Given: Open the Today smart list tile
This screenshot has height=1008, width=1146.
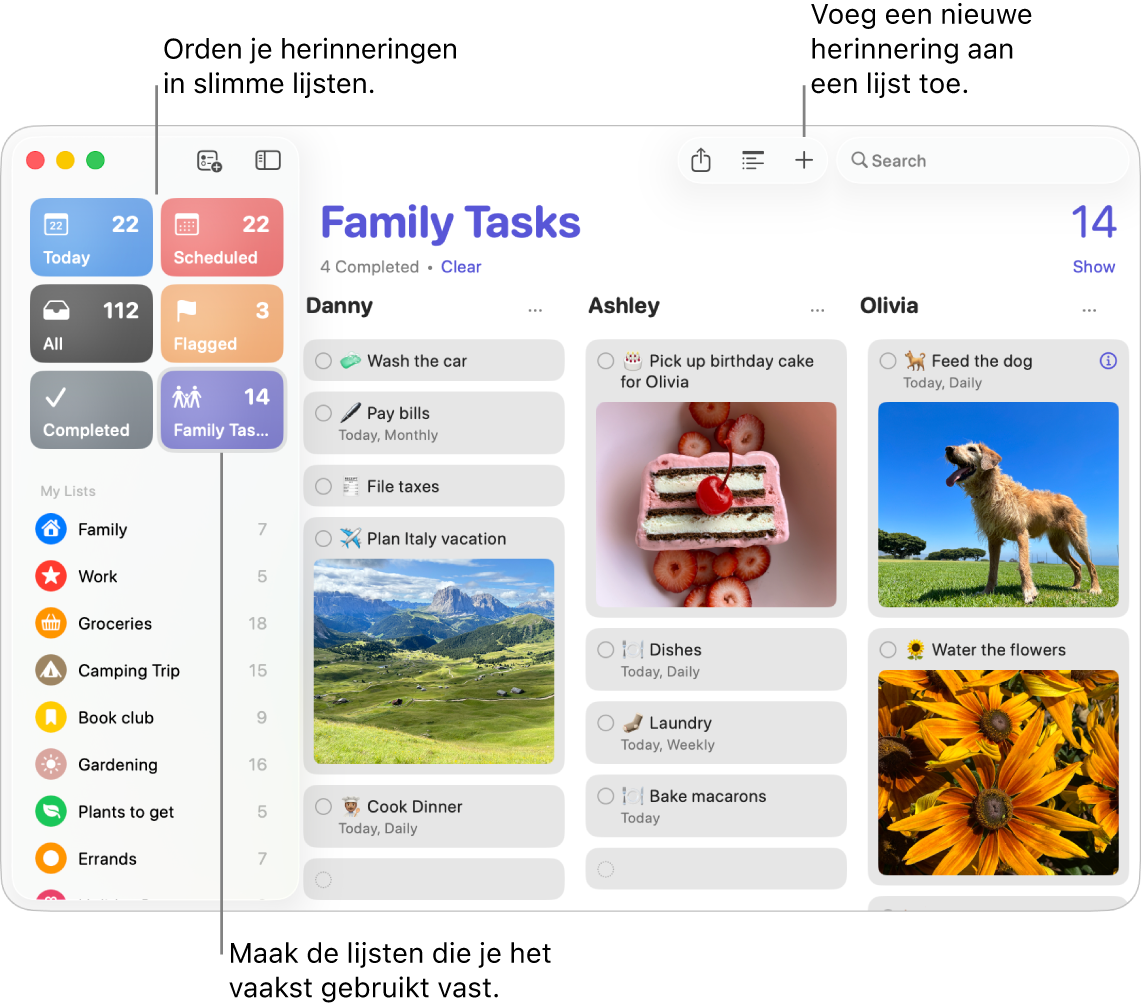Looking at the screenshot, I should pyautogui.click(x=91, y=238).
